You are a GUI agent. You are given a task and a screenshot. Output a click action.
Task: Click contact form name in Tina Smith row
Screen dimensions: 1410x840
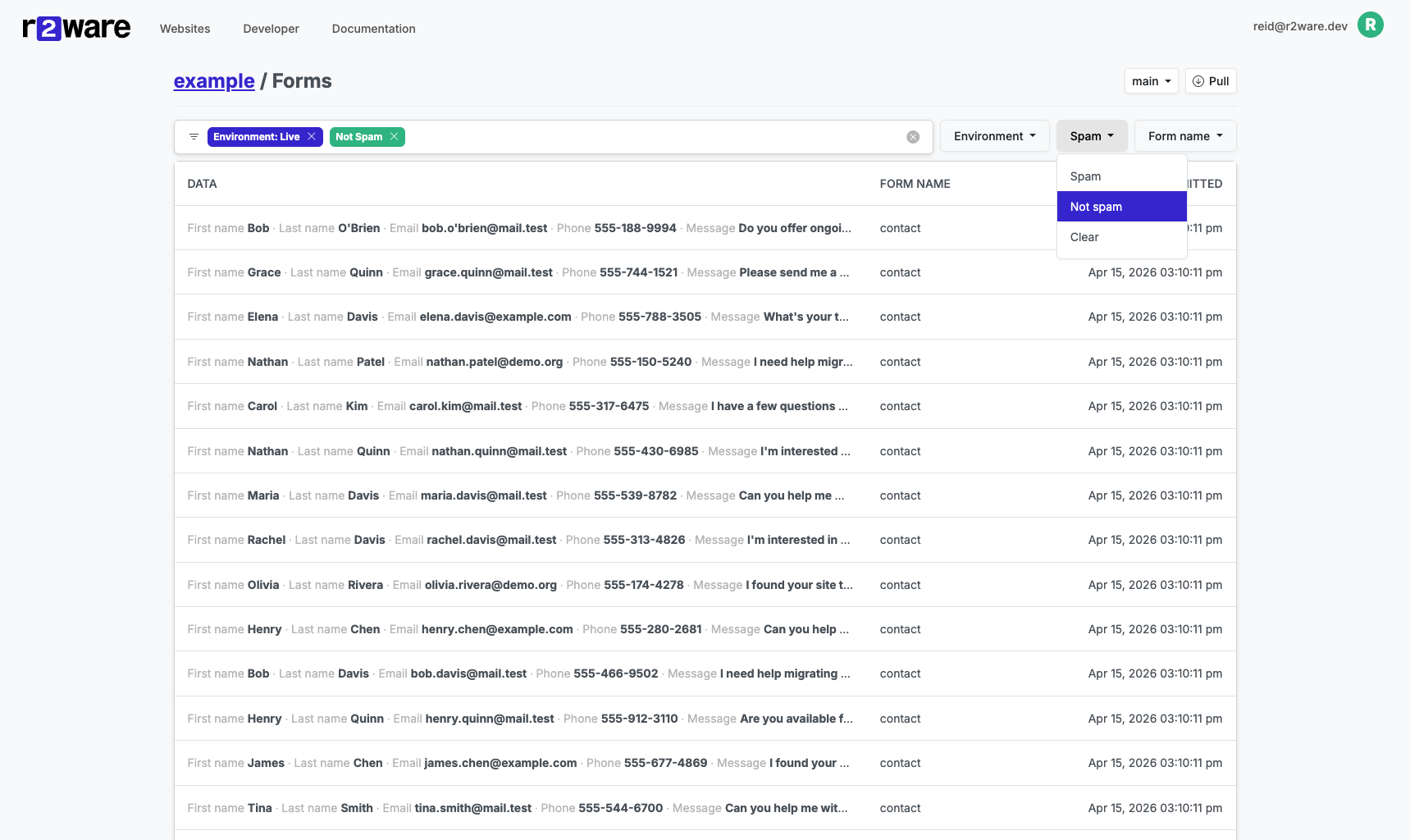pyautogui.click(x=900, y=808)
